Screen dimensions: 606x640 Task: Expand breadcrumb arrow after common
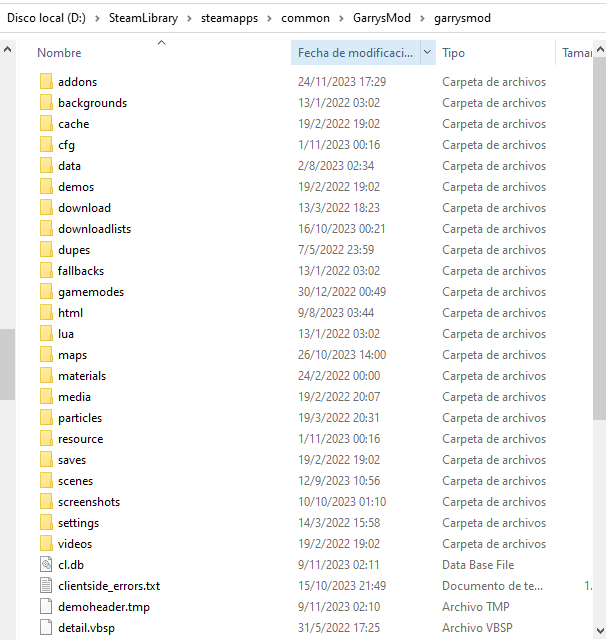[x=341, y=18]
